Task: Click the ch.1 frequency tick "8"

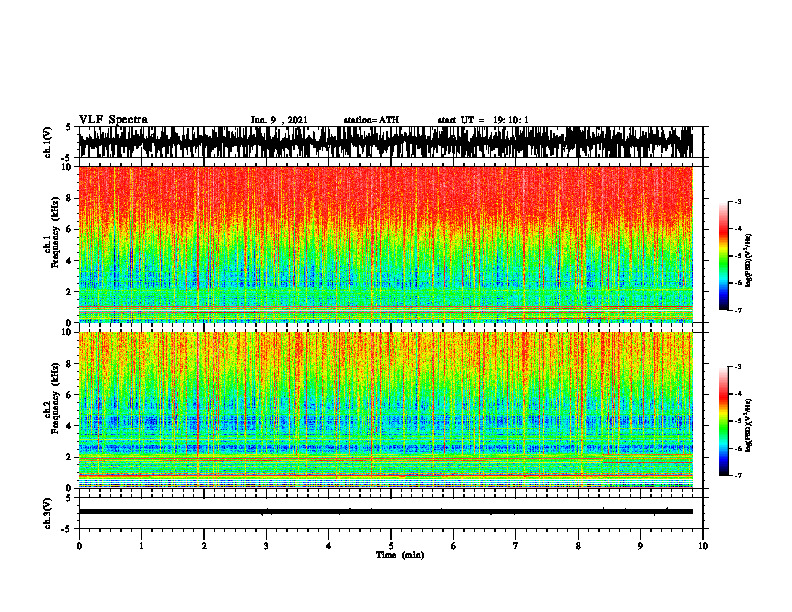Action: (69, 198)
